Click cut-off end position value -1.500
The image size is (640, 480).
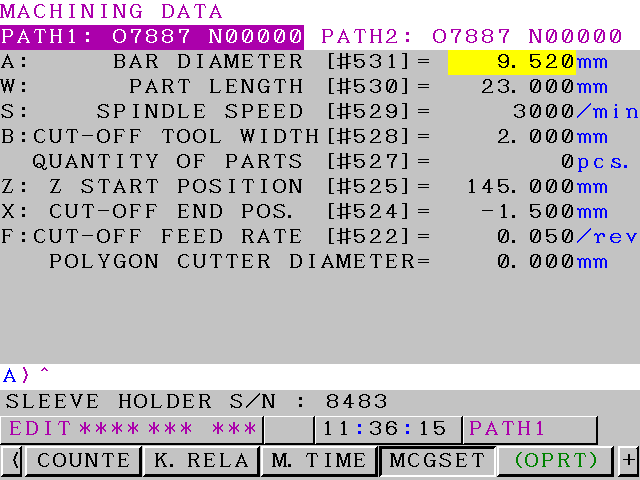528,212
